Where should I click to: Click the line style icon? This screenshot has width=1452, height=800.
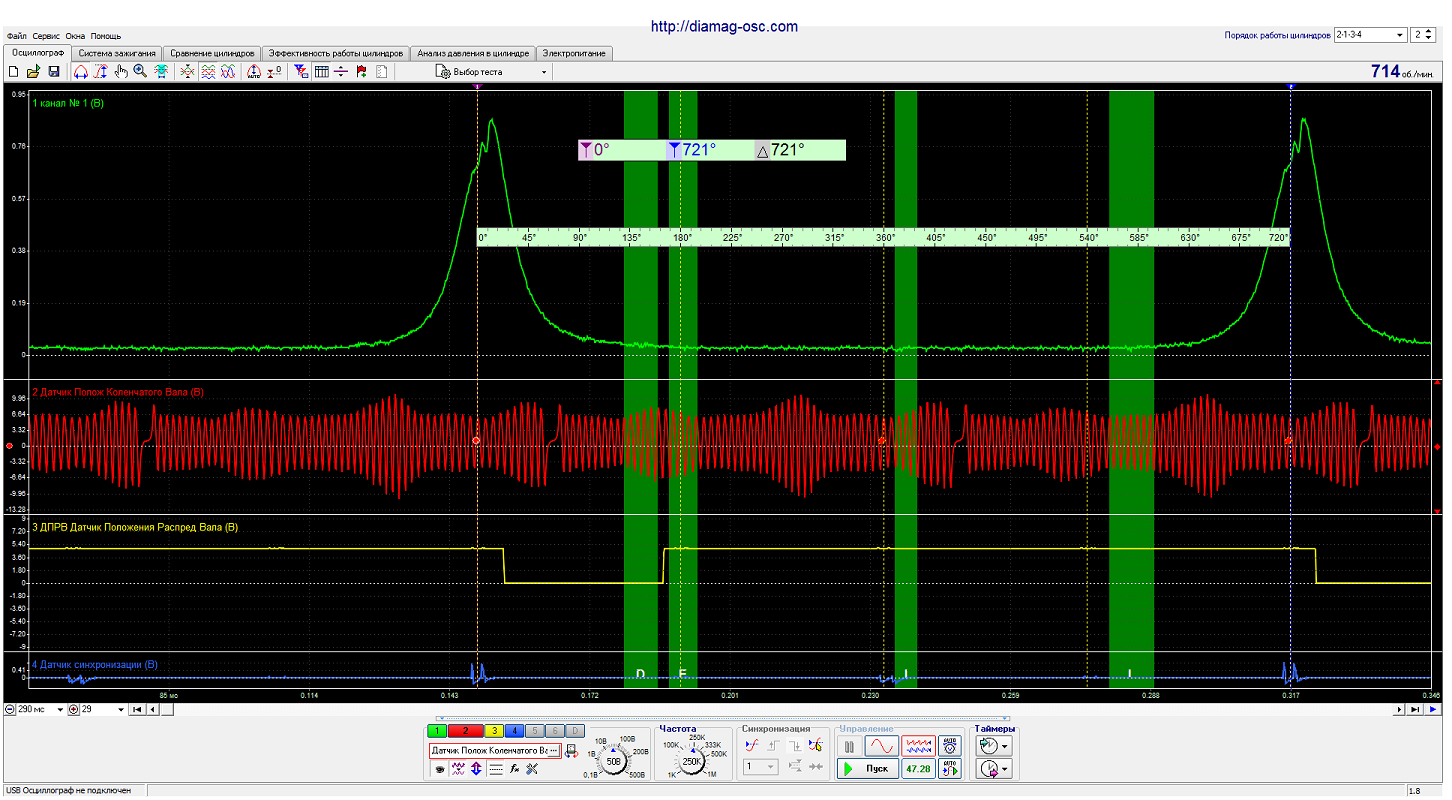(496, 769)
